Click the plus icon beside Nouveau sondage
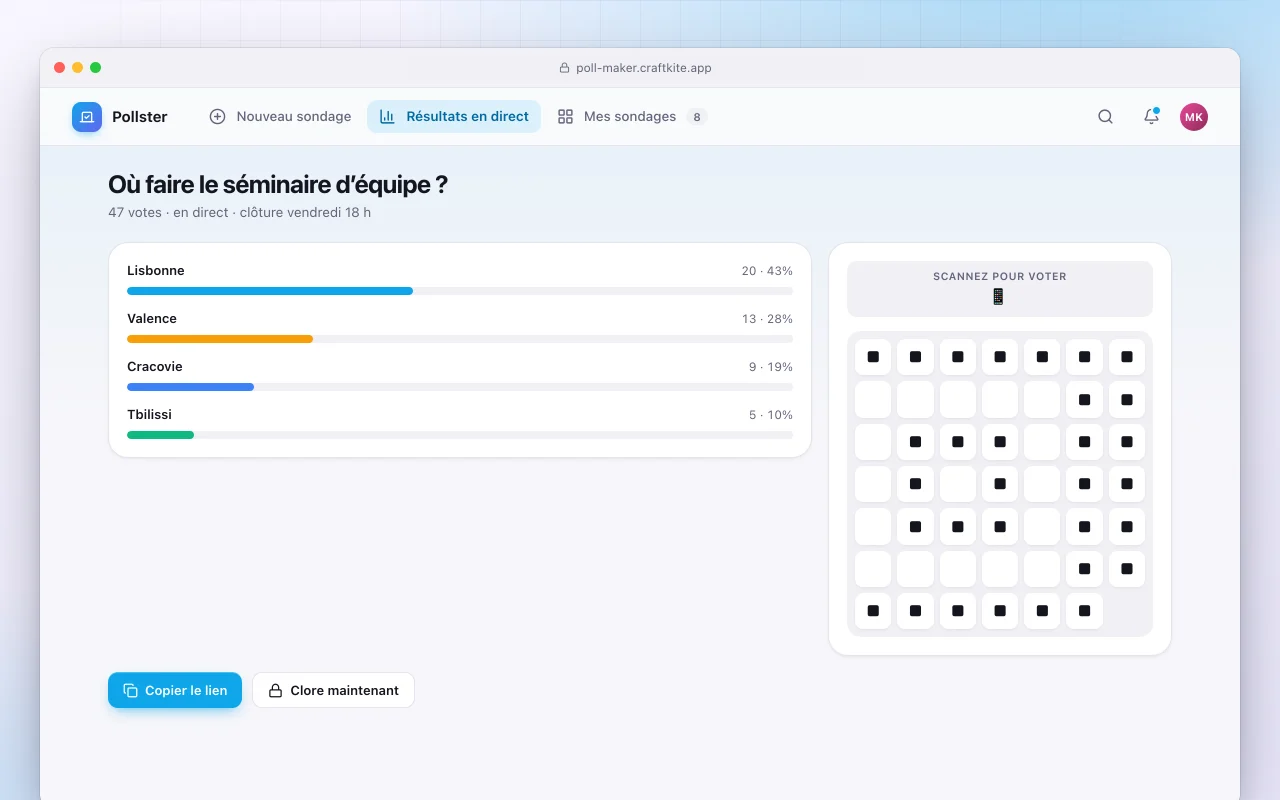The height and width of the screenshot is (800, 1280). [x=217, y=117]
